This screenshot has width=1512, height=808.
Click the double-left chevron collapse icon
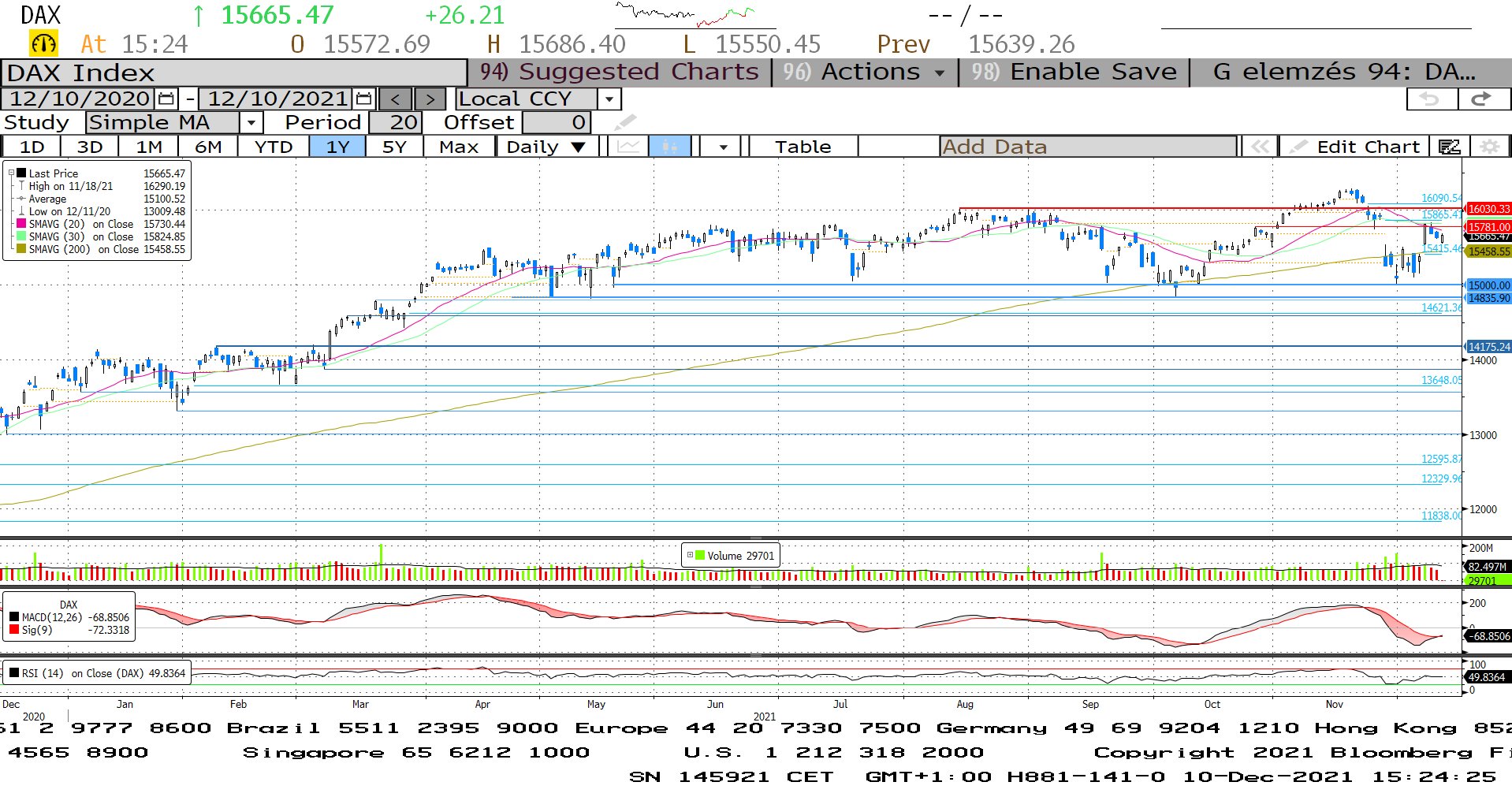pos(1260,147)
